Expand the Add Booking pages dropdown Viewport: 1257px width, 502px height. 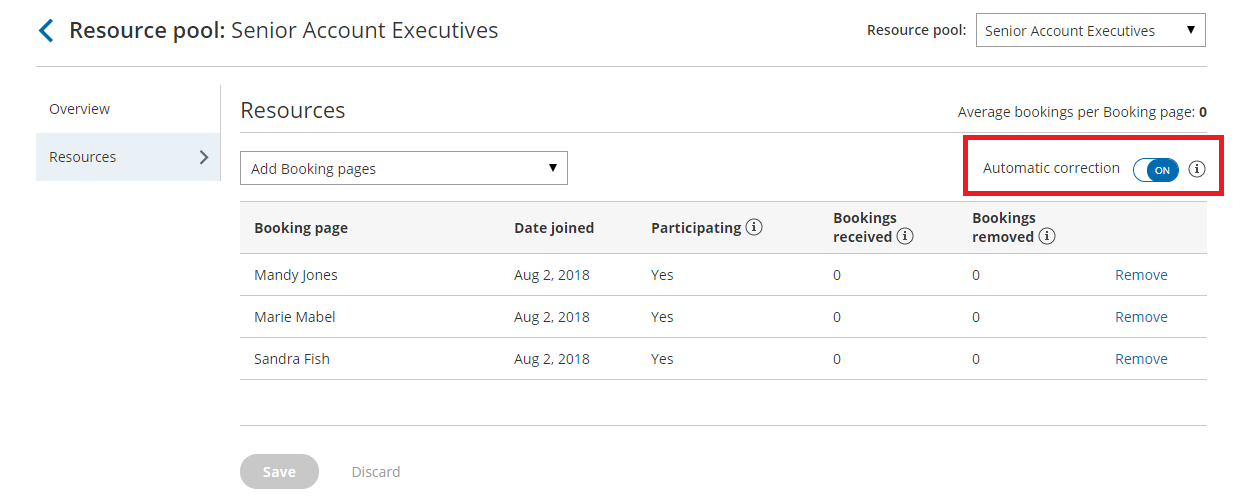pos(403,169)
